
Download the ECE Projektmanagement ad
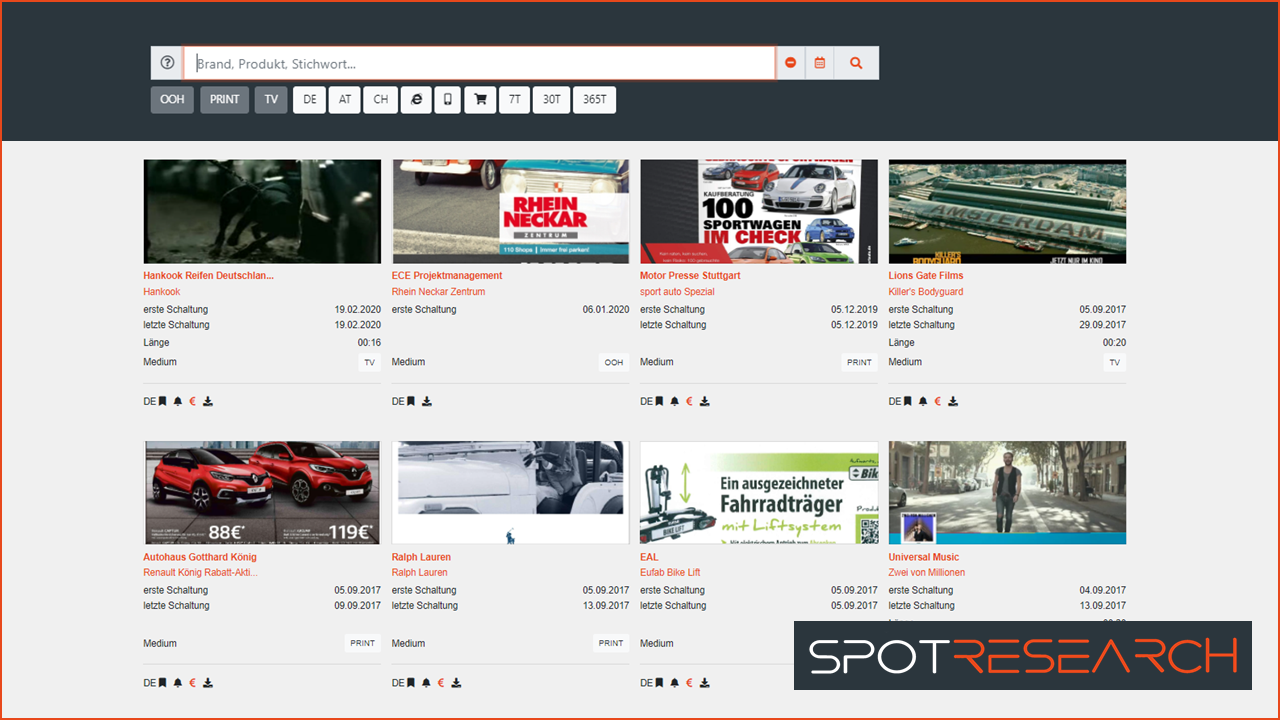pyautogui.click(x=427, y=402)
